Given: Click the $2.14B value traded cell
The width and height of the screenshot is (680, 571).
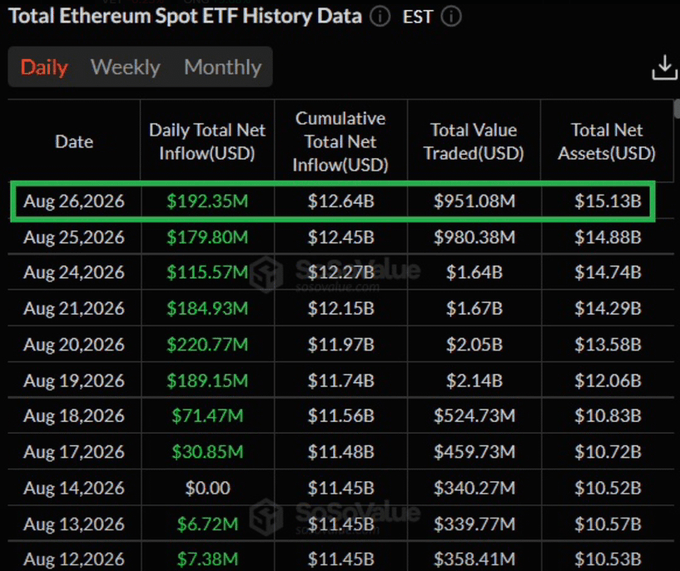Looking at the screenshot, I should point(474,381).
